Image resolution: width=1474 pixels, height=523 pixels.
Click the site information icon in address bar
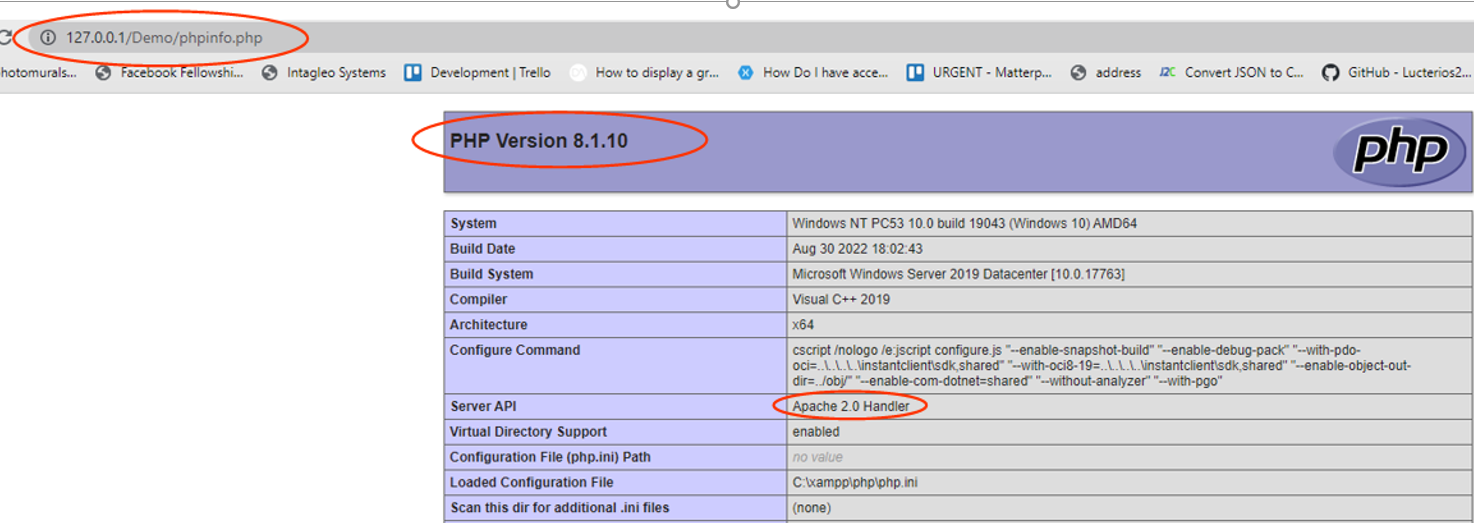(x=47, y=38)
